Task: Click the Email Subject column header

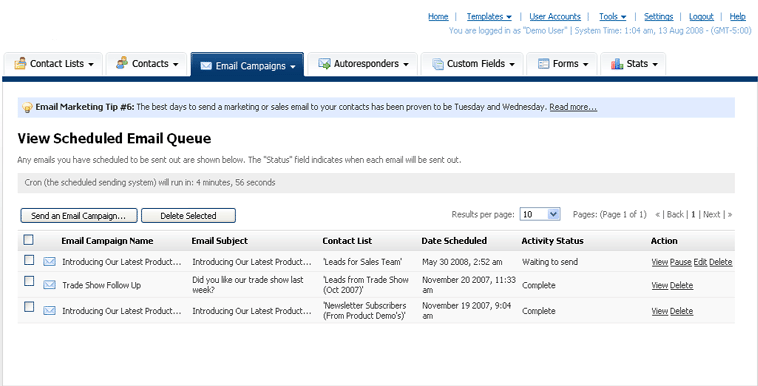Action: click(219, 241)
